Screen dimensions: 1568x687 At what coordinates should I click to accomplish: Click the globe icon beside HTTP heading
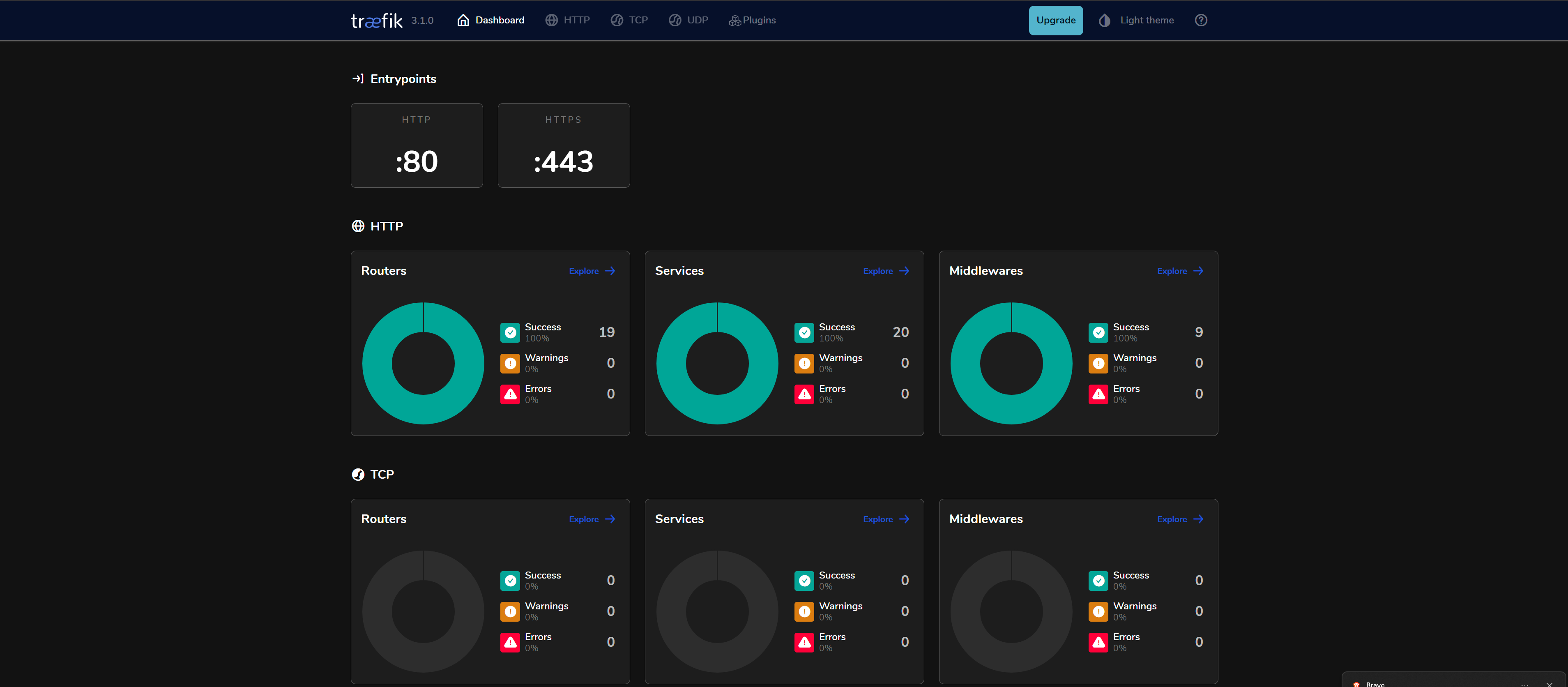358,226
